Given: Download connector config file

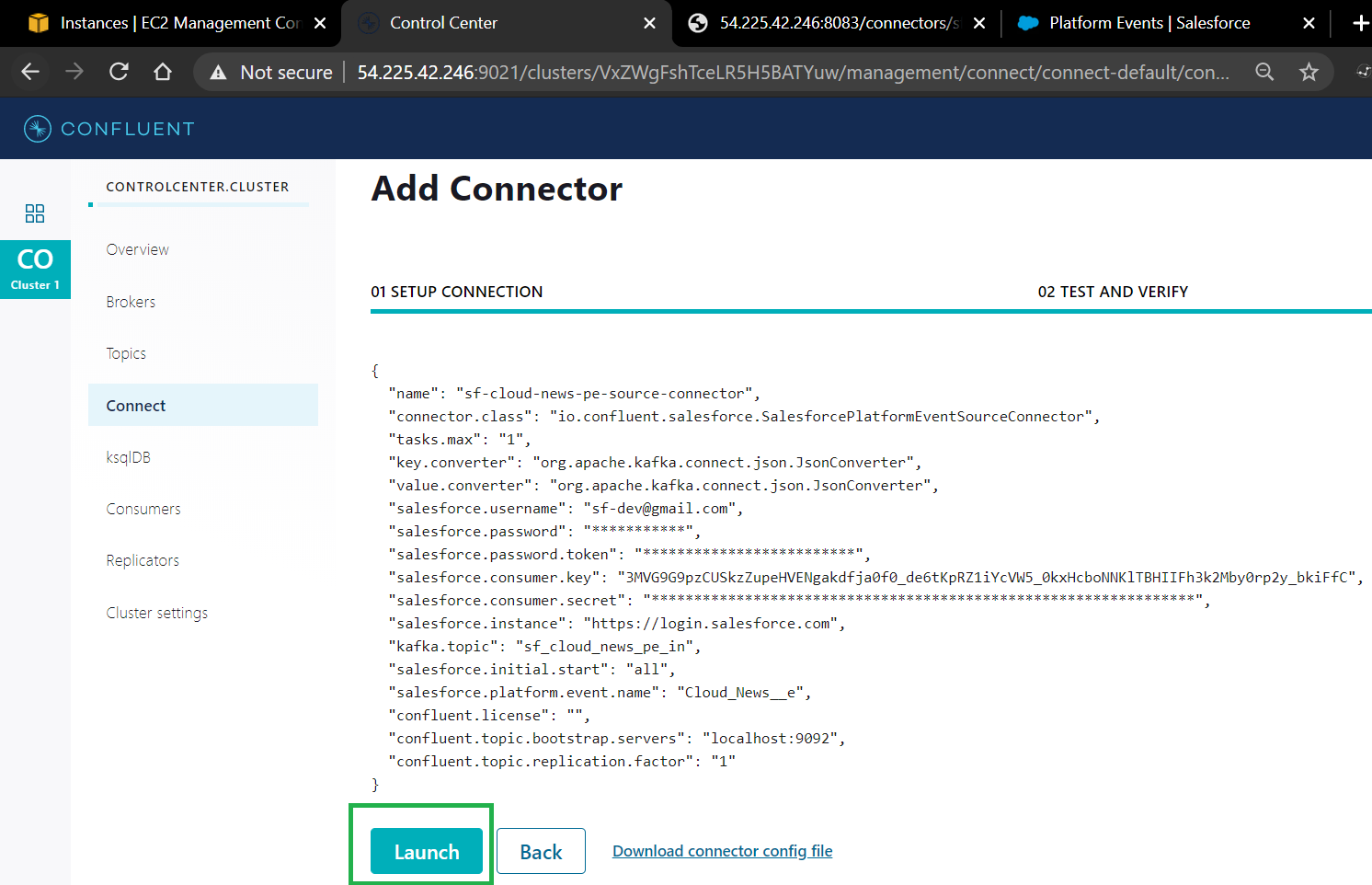Looking at the screenshot, I should pyautogui.click(x=723, y=851).
